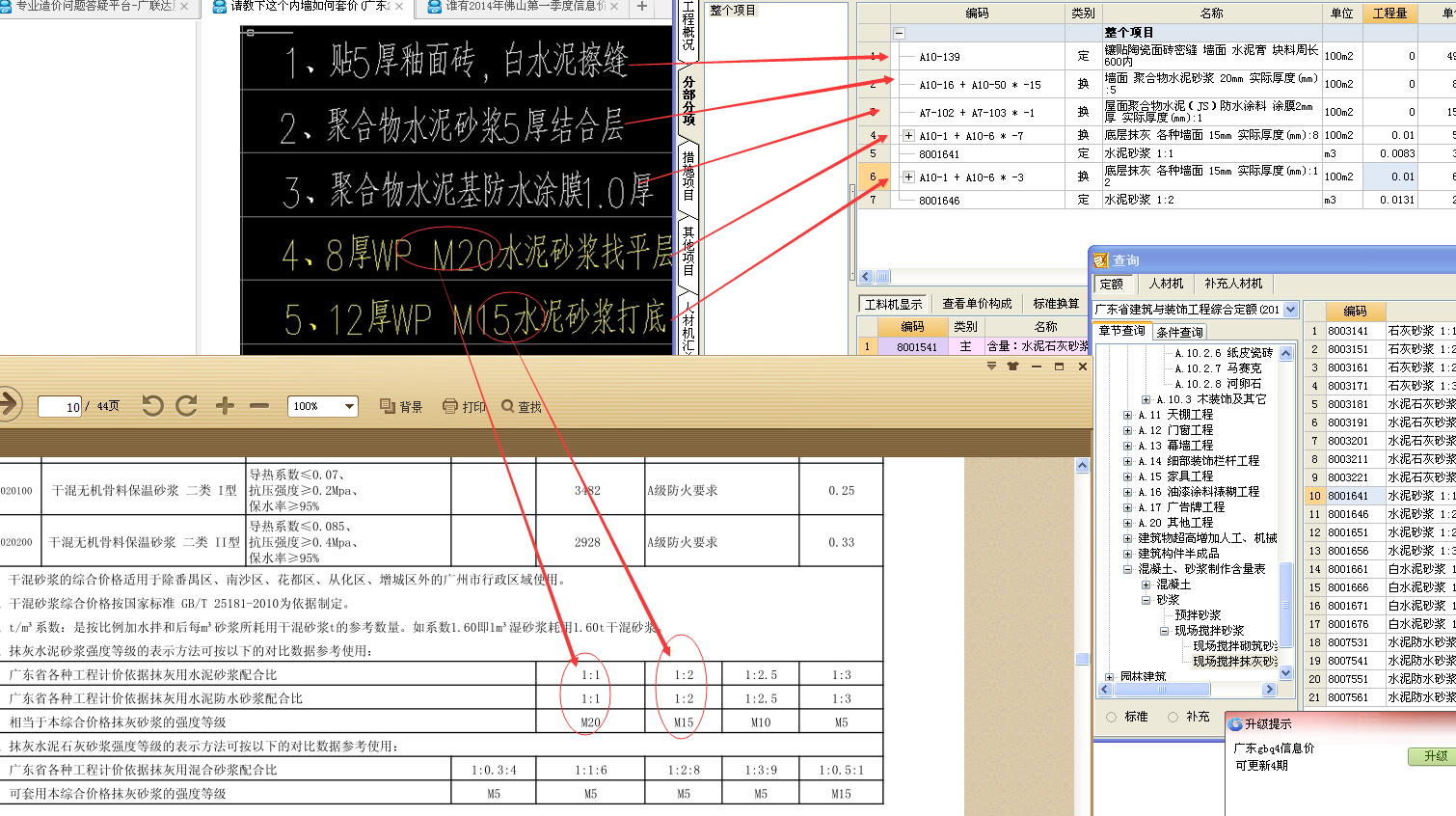
Task: Open the 查找 search tool
Action: 522,407
